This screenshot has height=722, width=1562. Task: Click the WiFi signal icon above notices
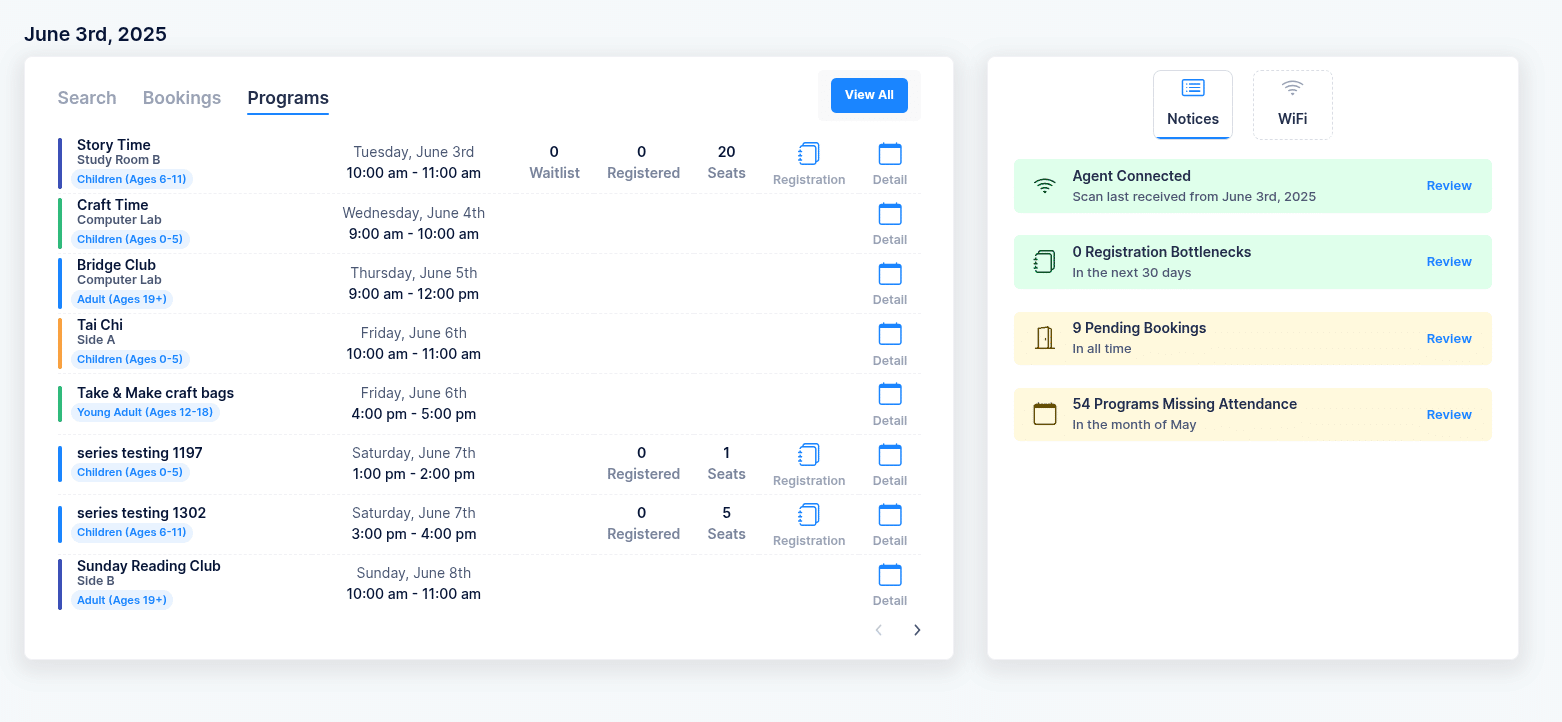click(x=1292, y=89)
